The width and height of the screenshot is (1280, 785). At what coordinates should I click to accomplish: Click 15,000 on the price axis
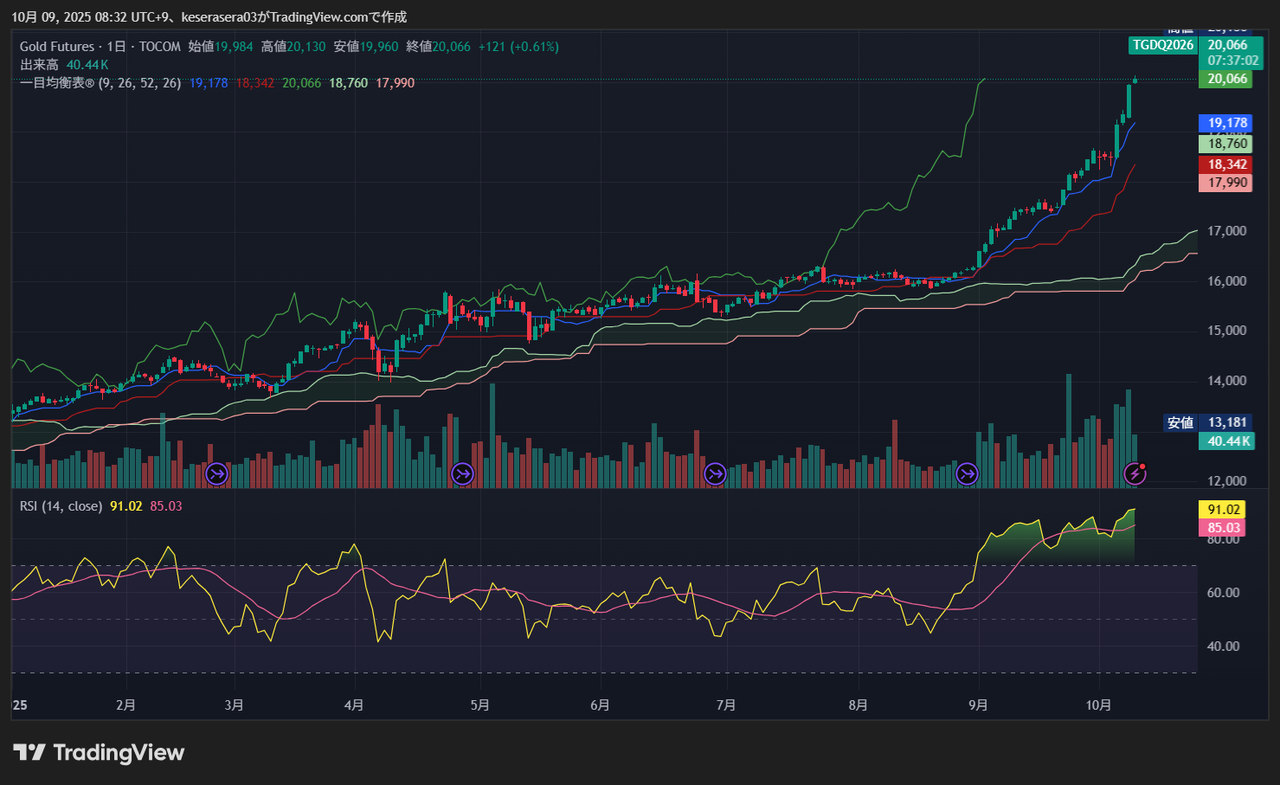tap(1226, 331)
